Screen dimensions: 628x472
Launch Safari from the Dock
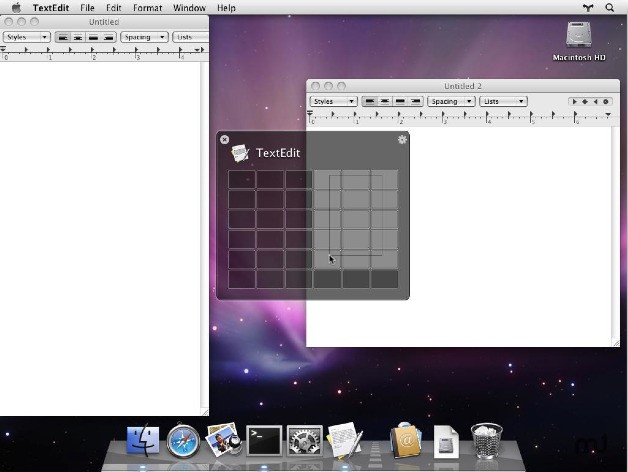pyautogui.click(x=184, y=440)
